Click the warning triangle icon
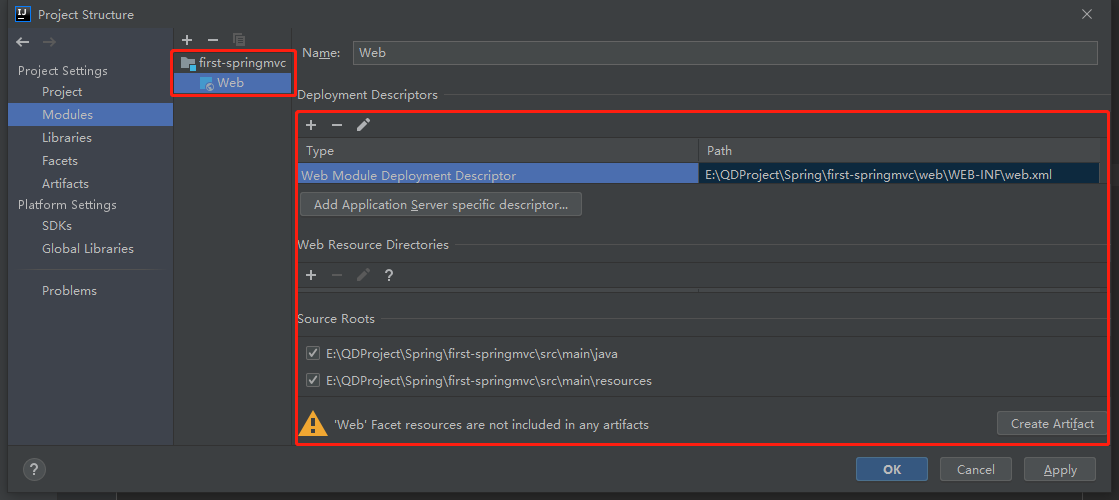 [313, 424]
